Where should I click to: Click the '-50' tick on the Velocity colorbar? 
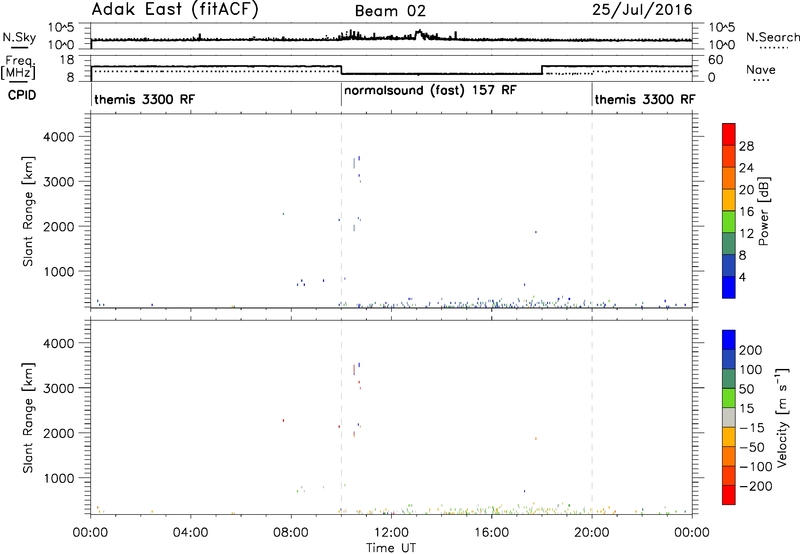pos(752,447)
